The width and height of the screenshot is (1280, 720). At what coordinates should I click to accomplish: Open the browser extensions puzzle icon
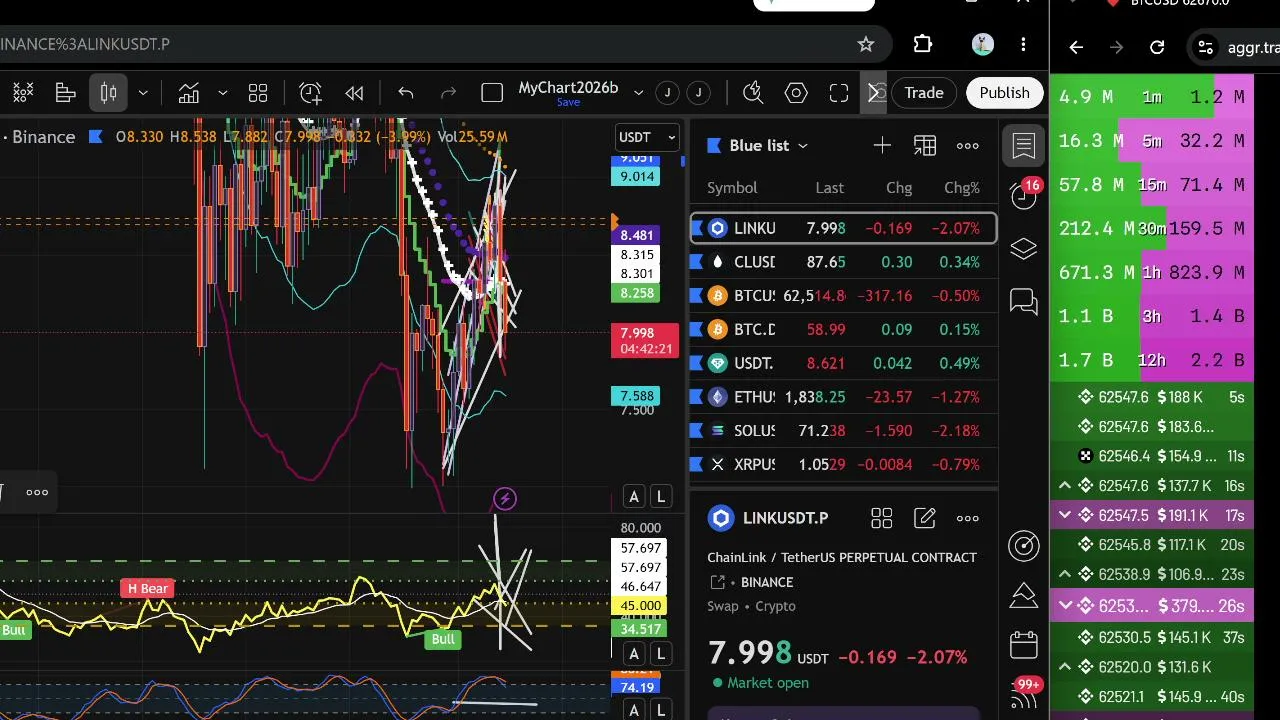pyautogui.click(x=923, y=44)
